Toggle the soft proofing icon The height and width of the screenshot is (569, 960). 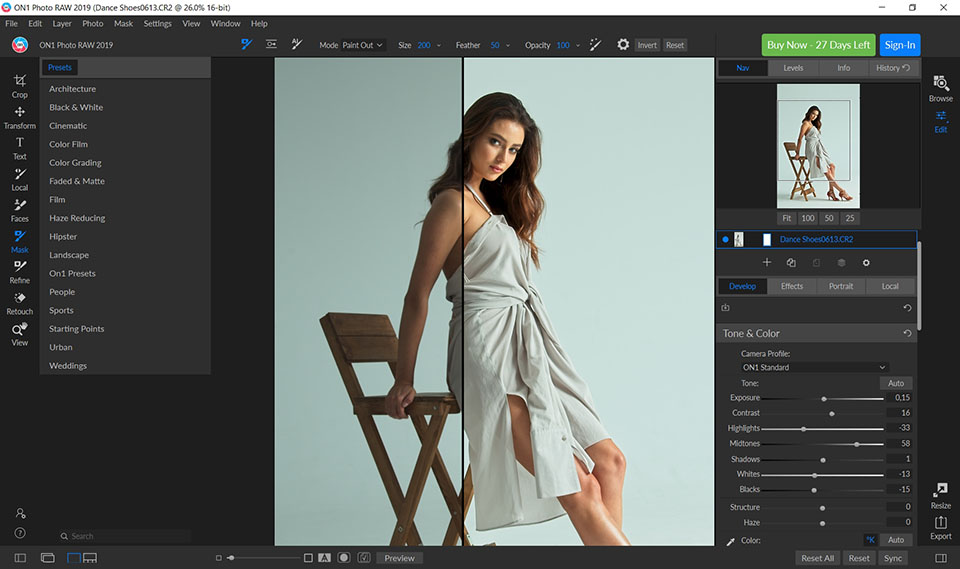364,557
